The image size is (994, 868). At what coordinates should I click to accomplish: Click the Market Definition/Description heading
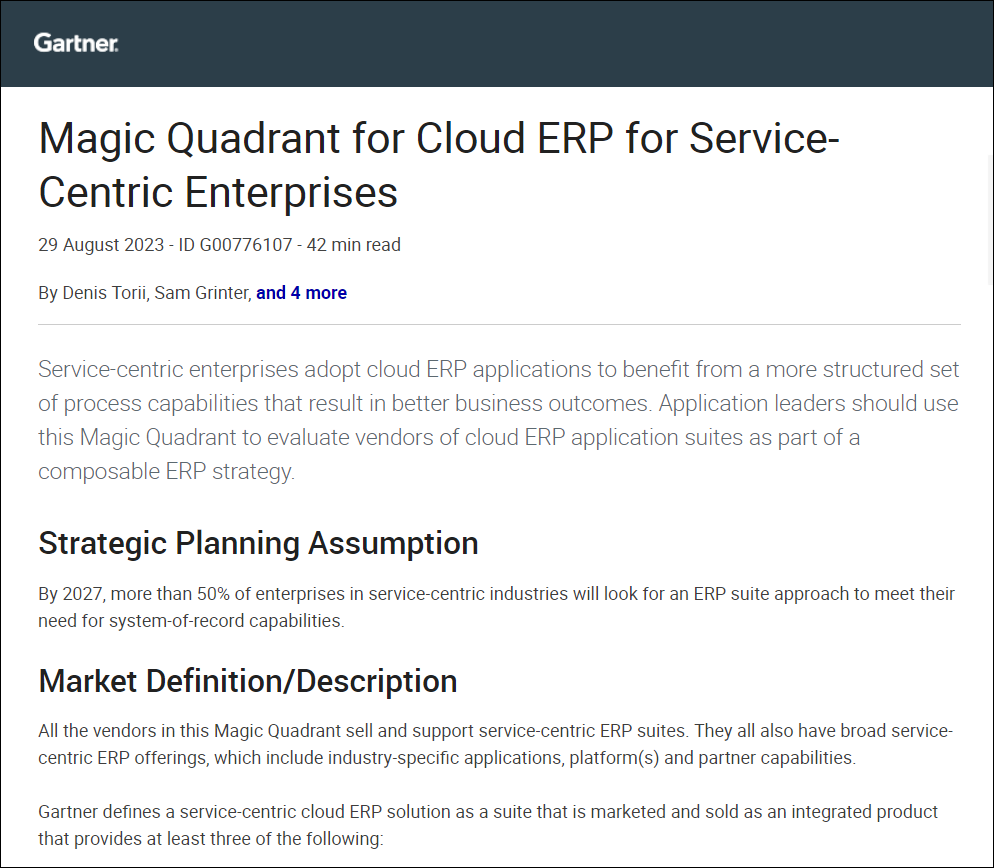[x=248, y=681]
